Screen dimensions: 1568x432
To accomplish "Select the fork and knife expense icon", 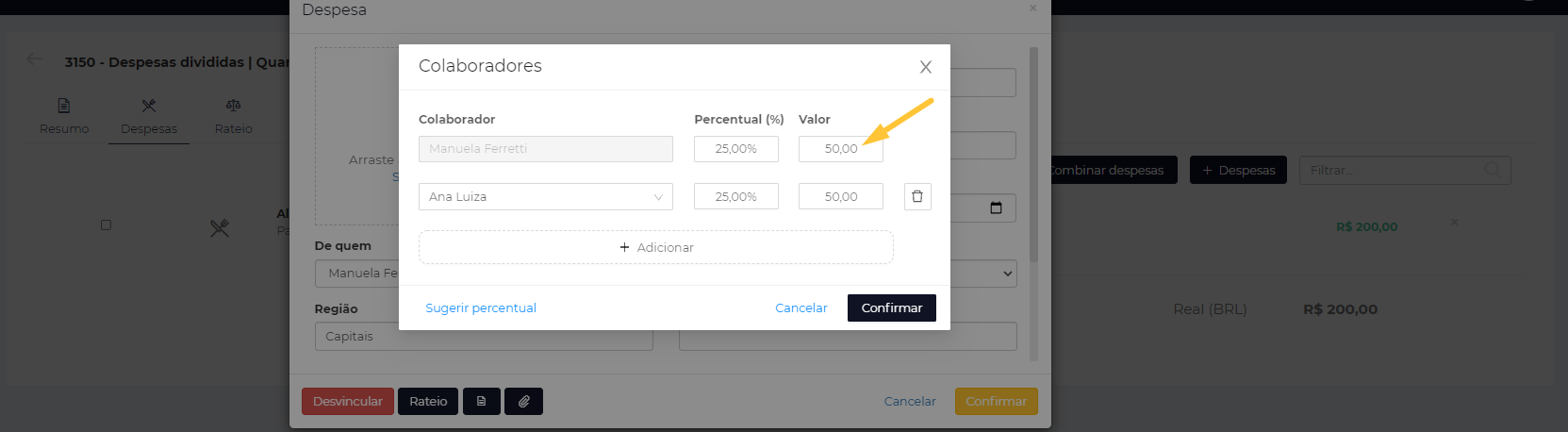I will click(220, 227).
